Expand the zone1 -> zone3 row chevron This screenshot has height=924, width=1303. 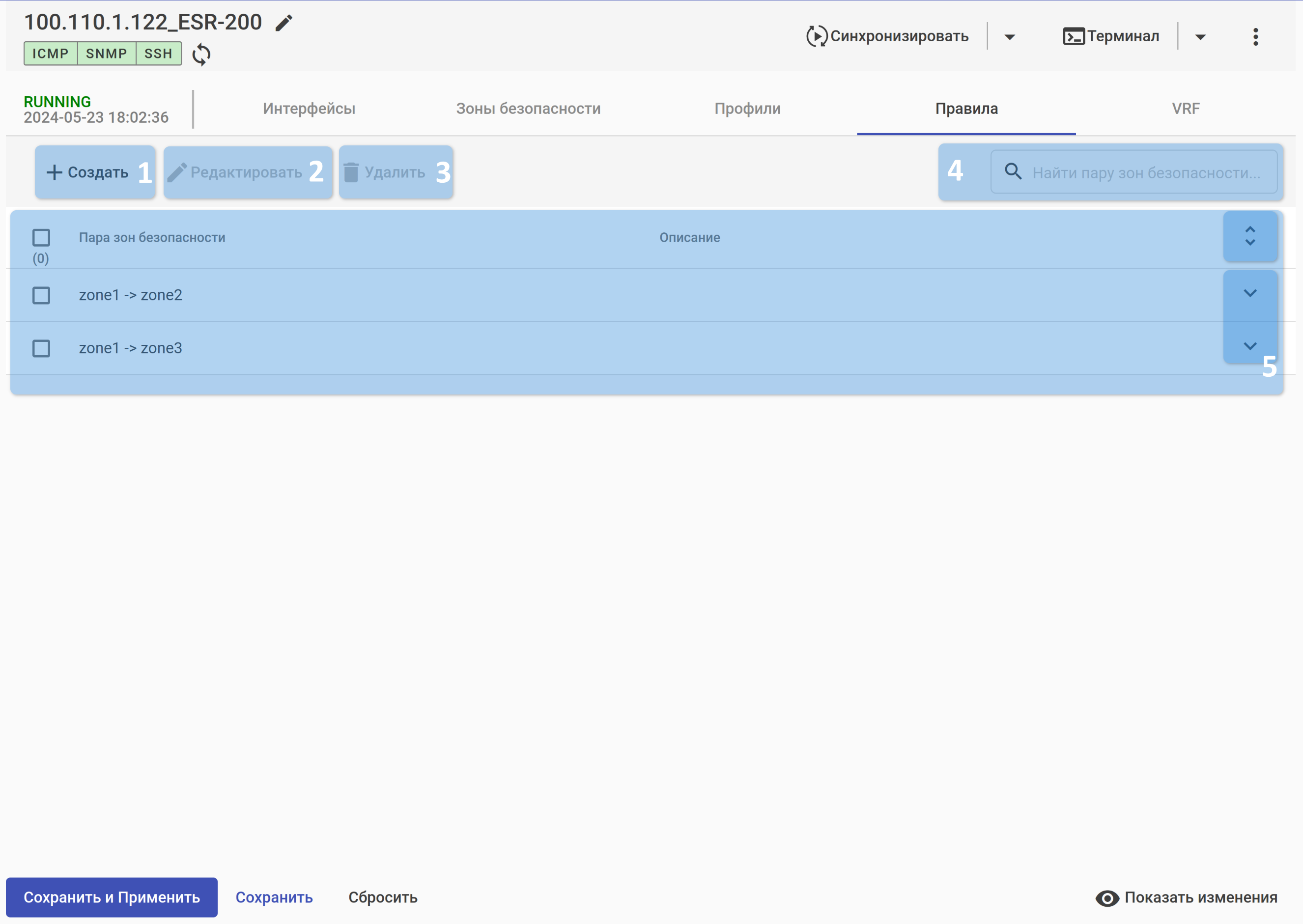click(x=1249, y=346)
